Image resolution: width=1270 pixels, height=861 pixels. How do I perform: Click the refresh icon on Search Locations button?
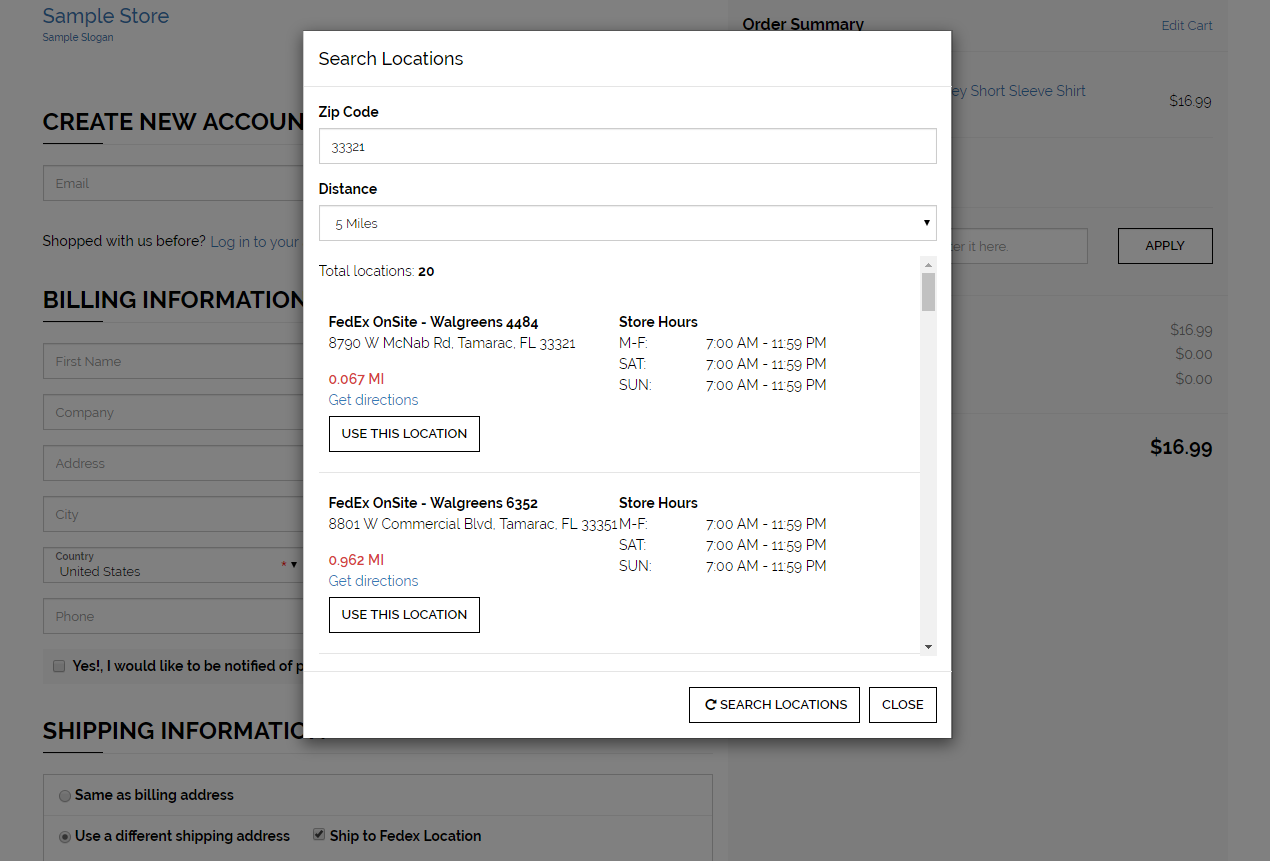coord(711,705)
